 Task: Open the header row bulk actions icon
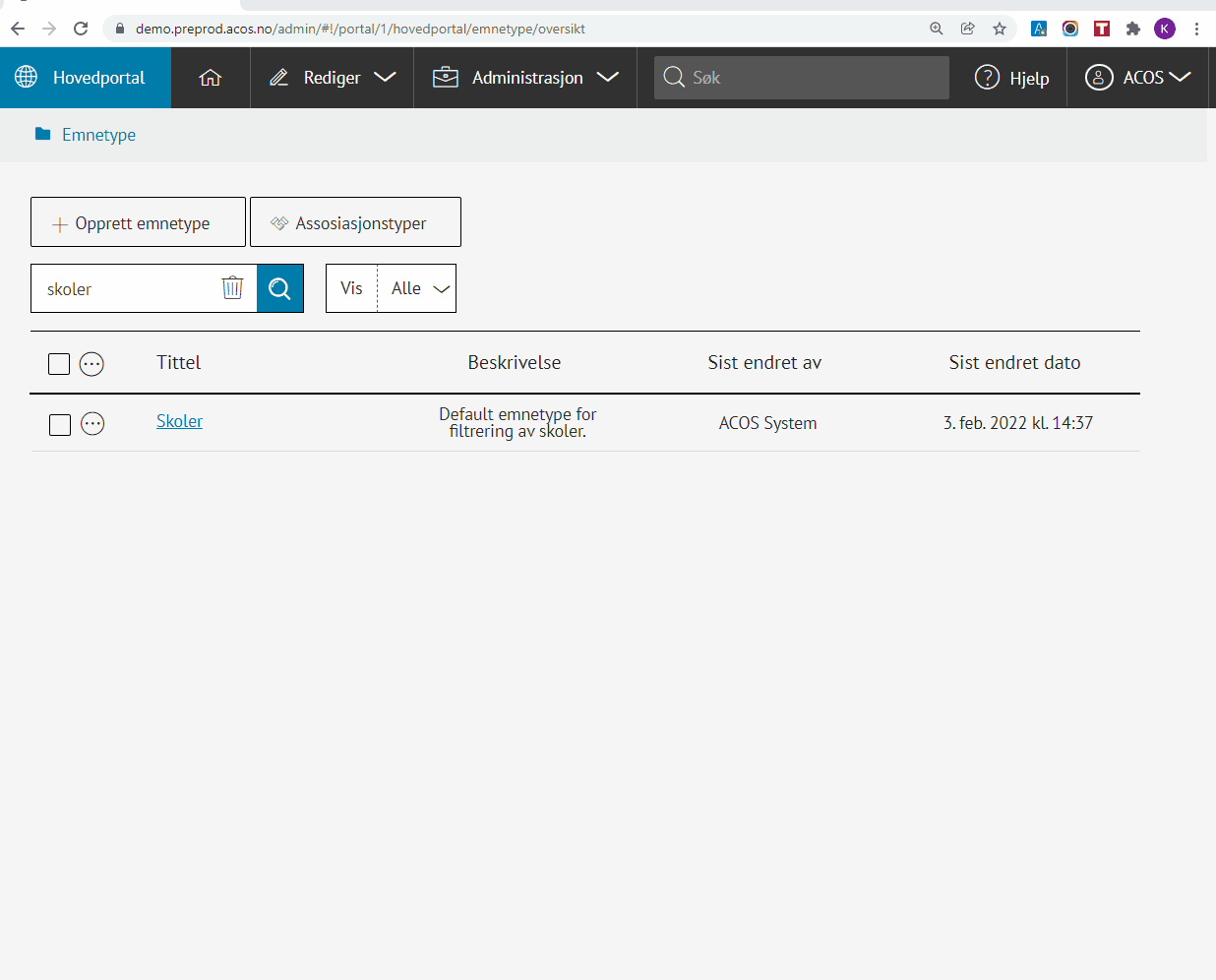(91, 364)
